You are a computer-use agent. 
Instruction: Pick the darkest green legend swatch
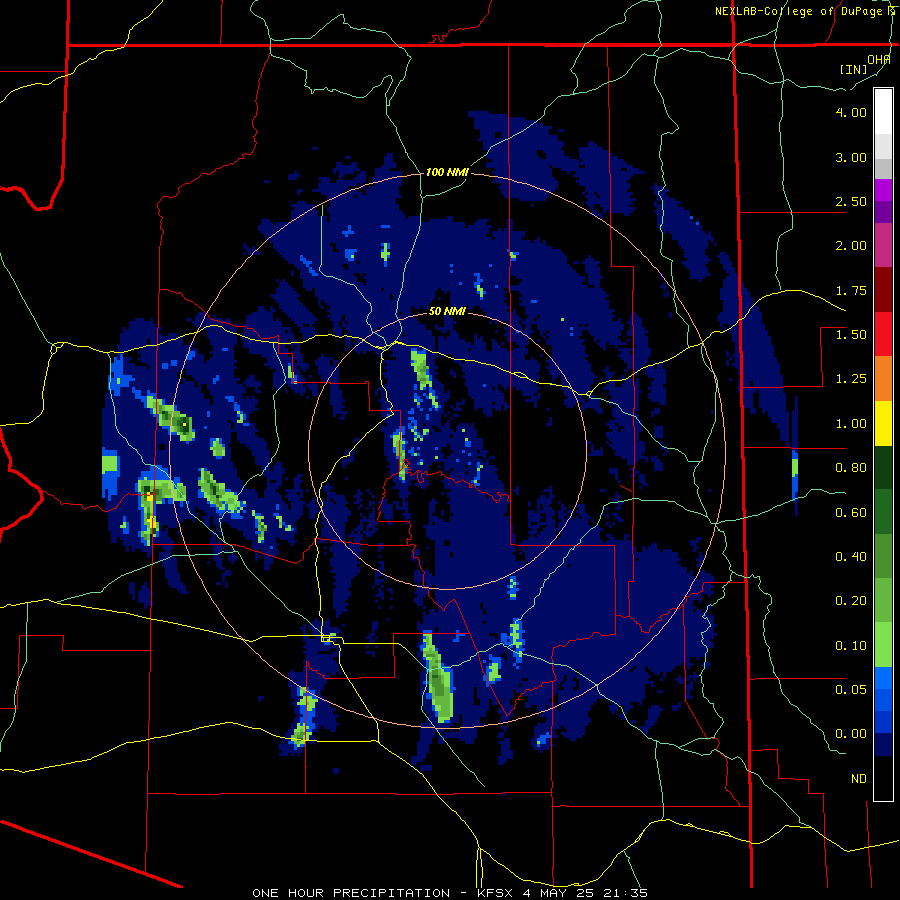(x=883, y=468)
